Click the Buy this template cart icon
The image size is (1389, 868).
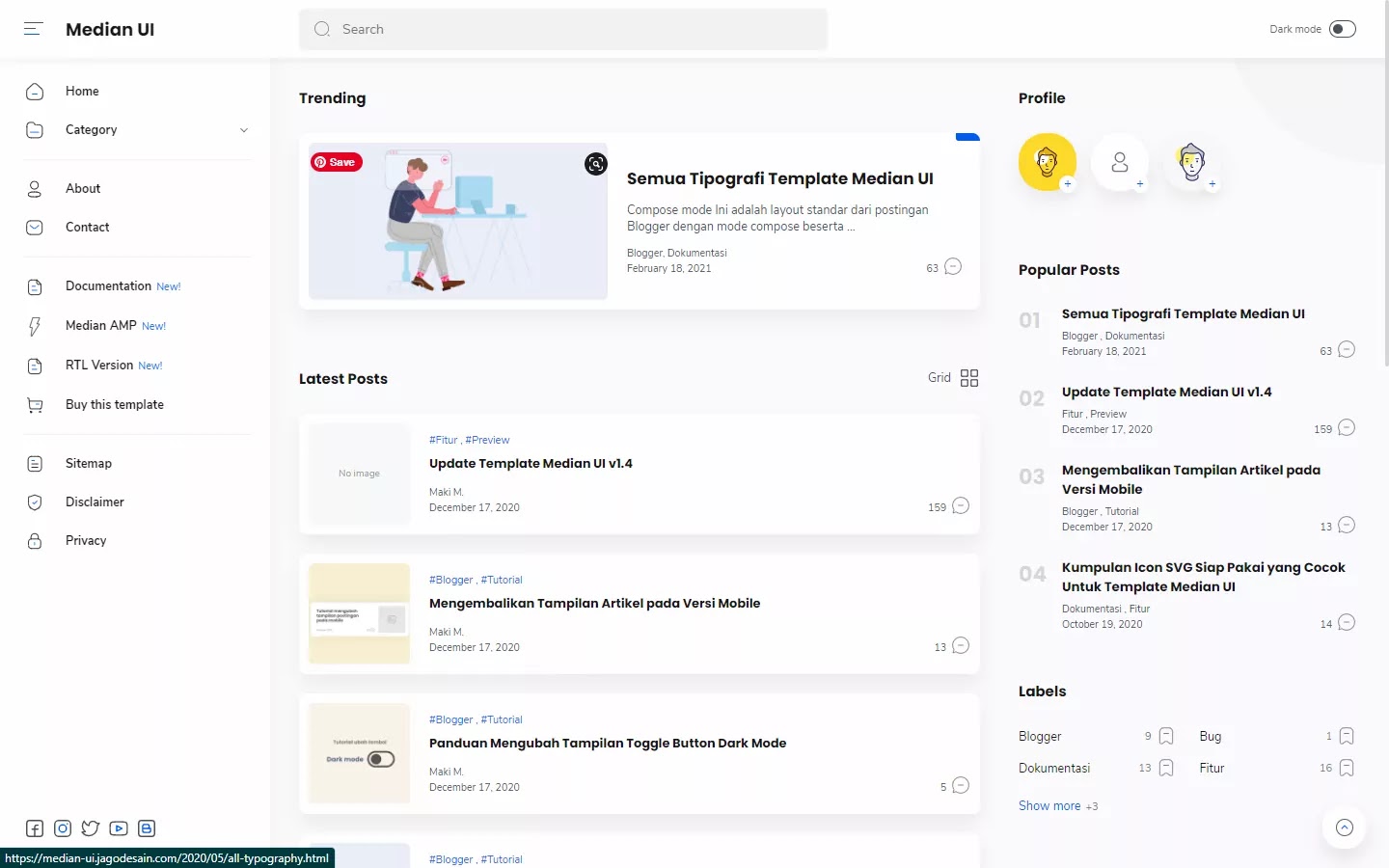35,405
